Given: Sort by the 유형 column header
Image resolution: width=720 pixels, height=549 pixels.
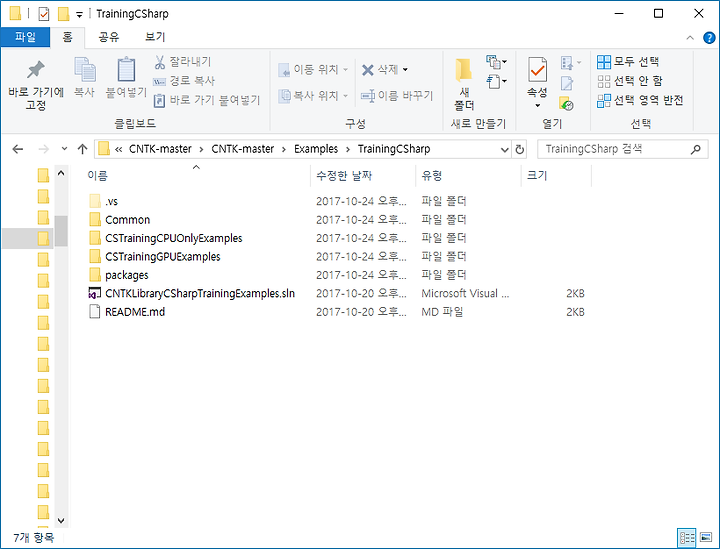Looking at the screenshot, I should tap(468, 175).
